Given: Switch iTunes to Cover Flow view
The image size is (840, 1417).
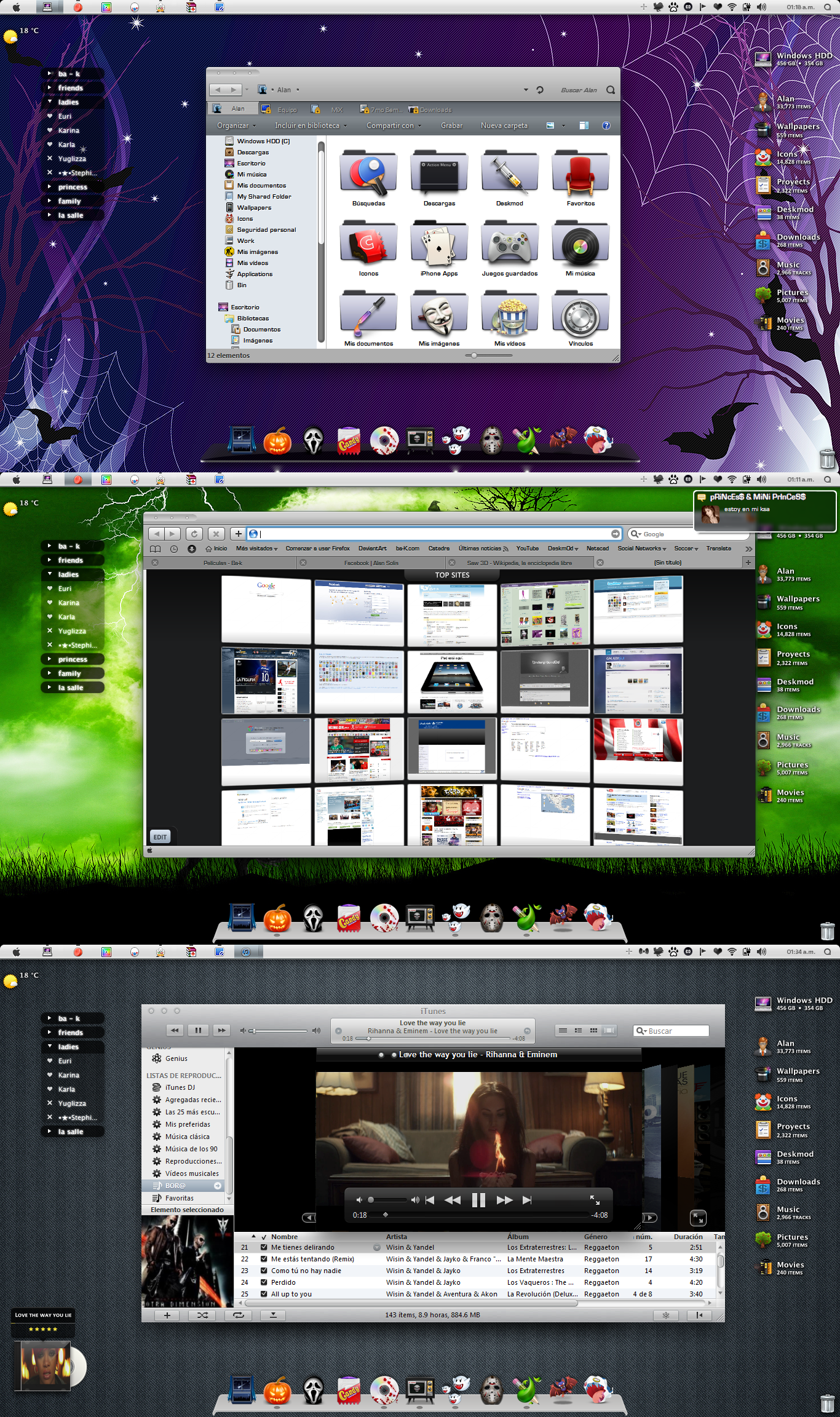Looking at the screenshot, I should (x=609, y=1030).
